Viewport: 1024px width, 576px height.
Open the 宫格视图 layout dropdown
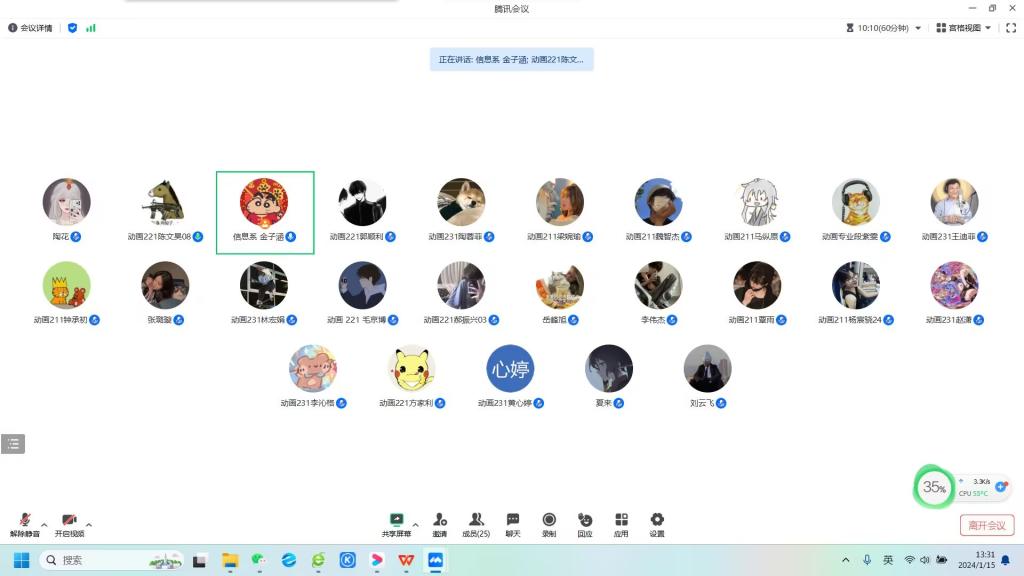[x=964, y=28]
